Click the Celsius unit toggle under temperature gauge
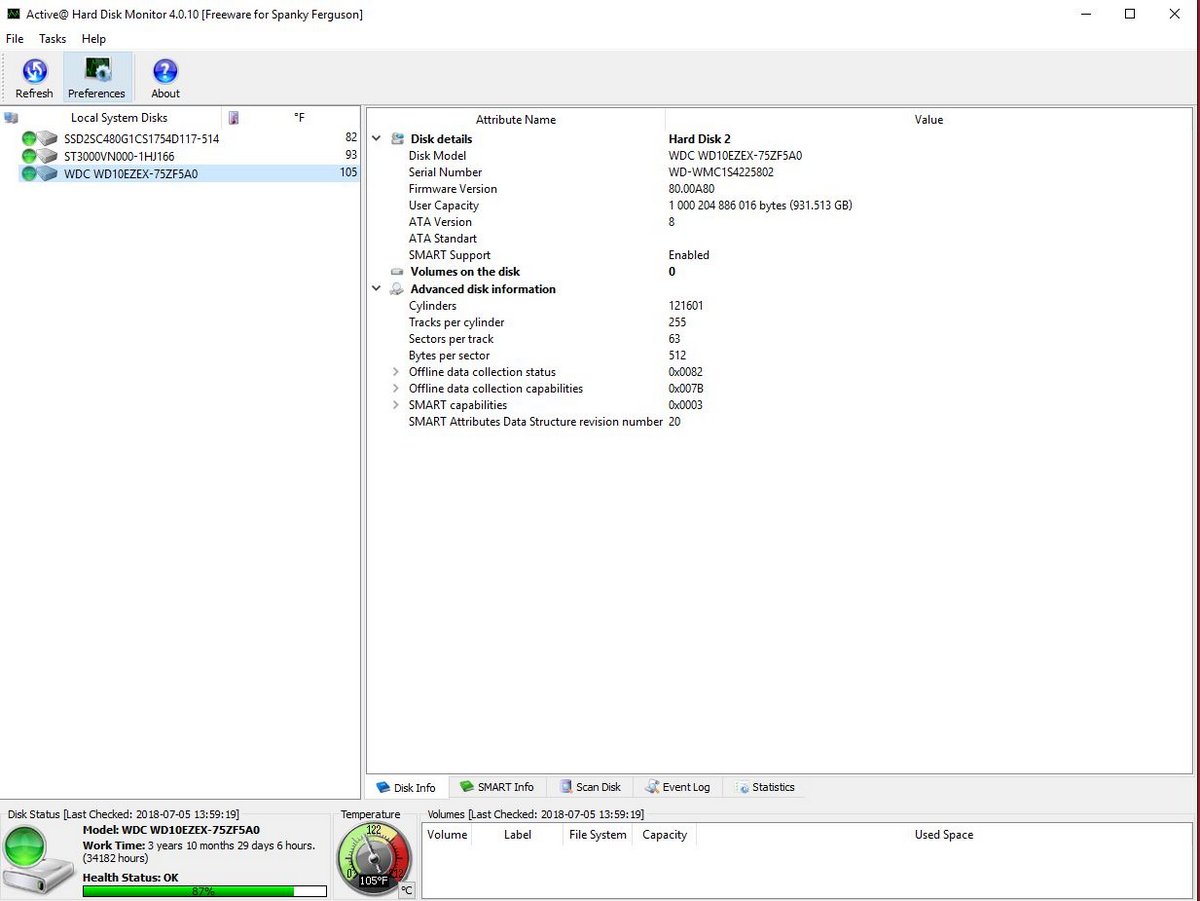This screenshot has width=1200, height=901. pos(406,889)
